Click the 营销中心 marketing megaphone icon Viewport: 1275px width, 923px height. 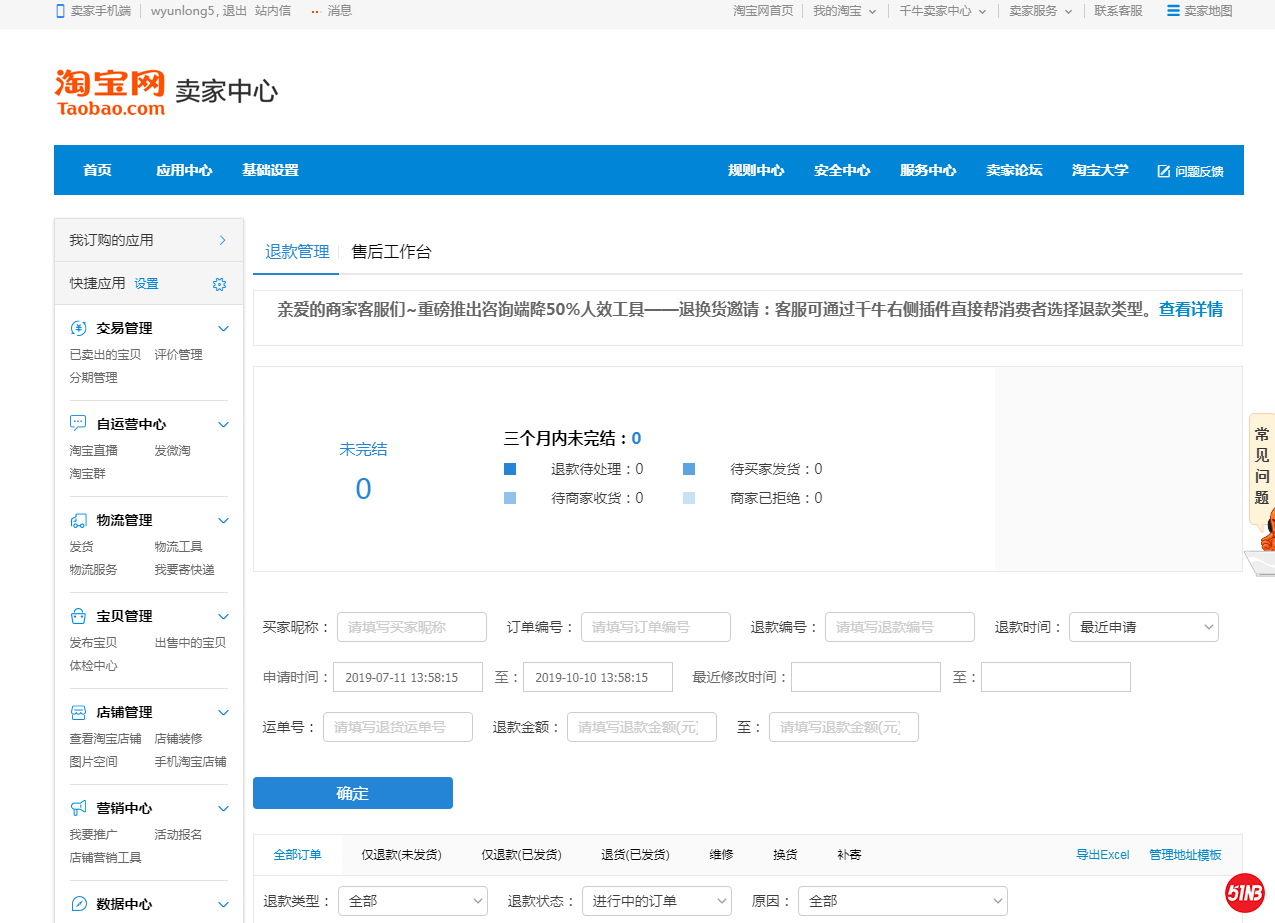[78, 807]
